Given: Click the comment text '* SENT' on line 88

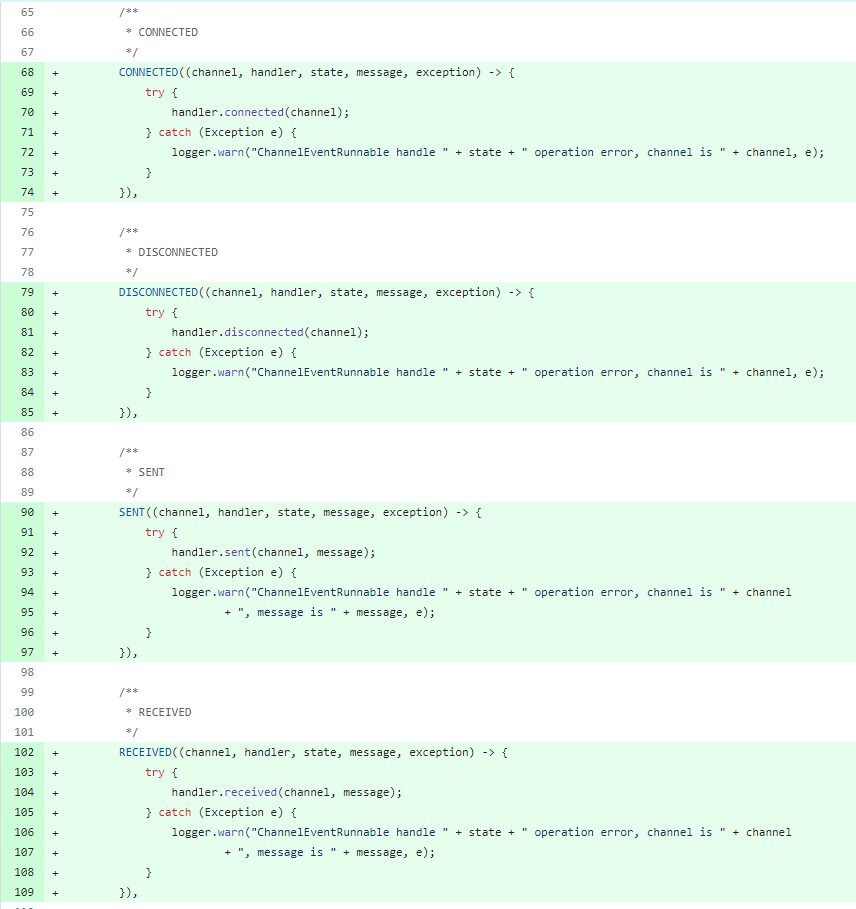Looking at the screenshot, I should 145,472.
